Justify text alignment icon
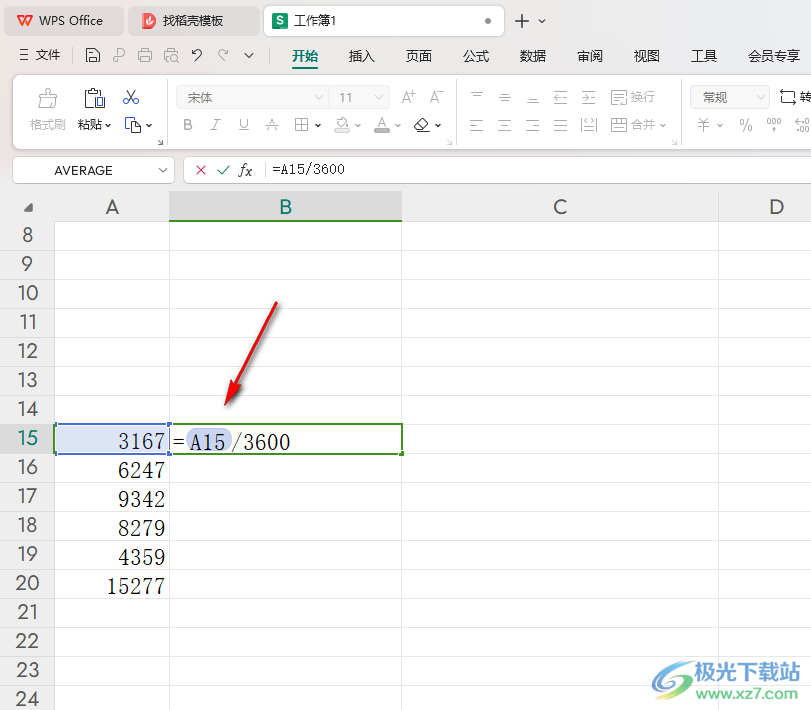 (561, 125)
